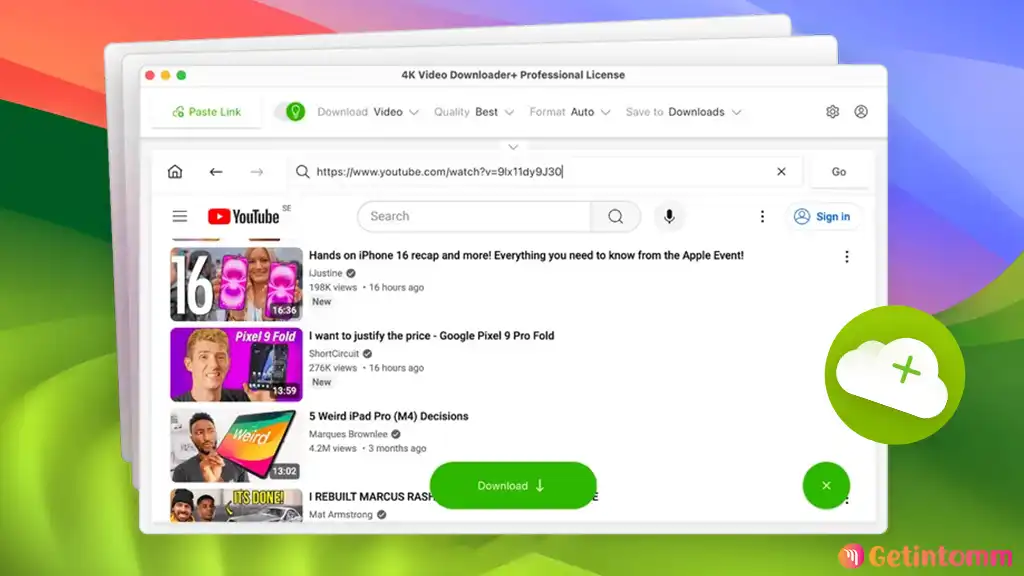
Task: Open '5 Weird iPad Pro (M4) Decisions' title
Action: pyautogui.click(x=389, y=416)
